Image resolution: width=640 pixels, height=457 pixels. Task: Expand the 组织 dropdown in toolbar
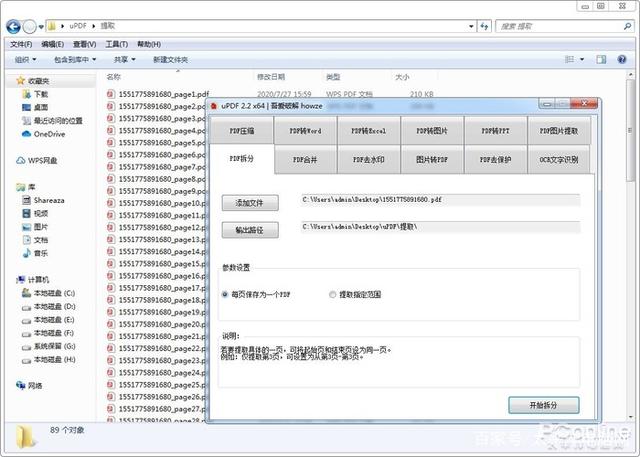(x=26, y=60)
